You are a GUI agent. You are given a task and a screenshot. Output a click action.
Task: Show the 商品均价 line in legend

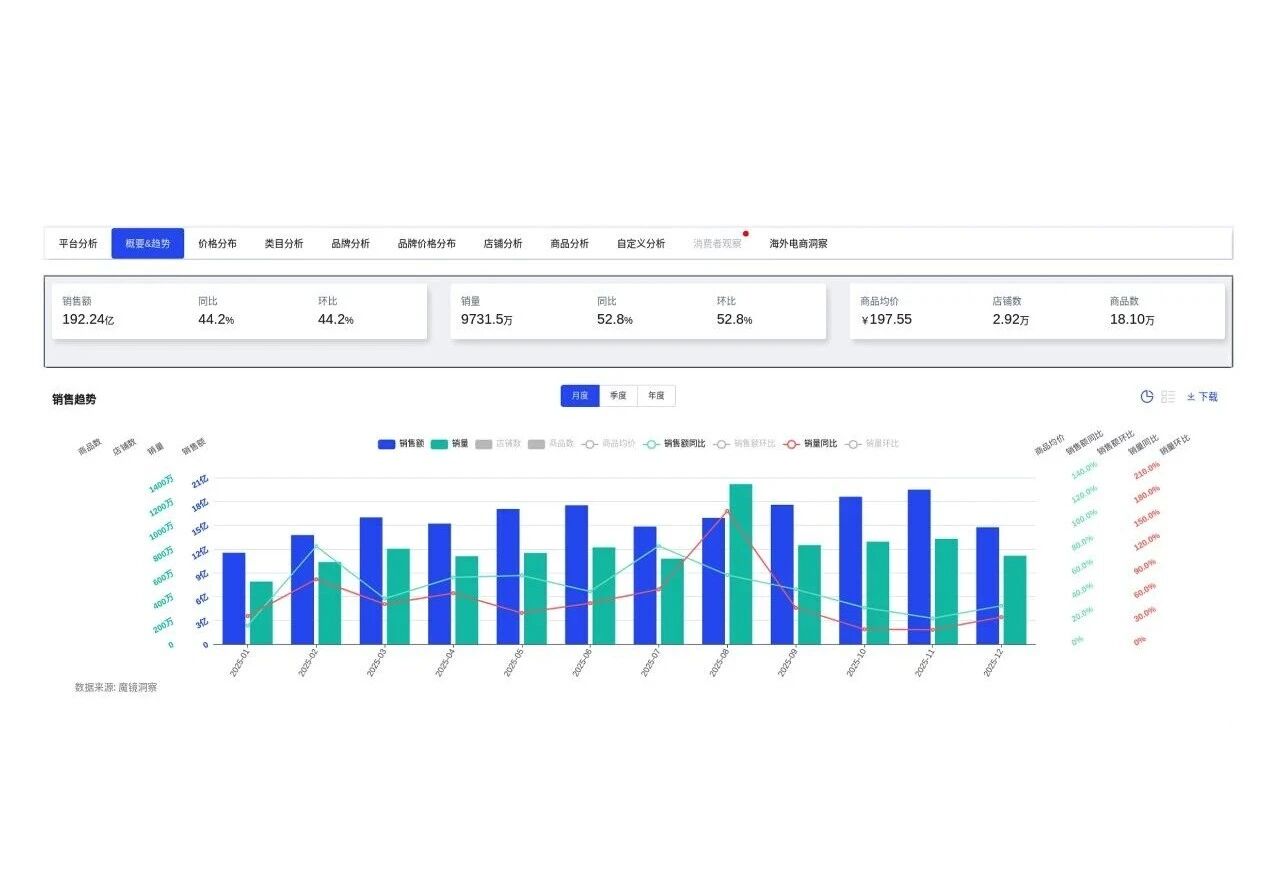pyautogui.click(x=608, y=444)
